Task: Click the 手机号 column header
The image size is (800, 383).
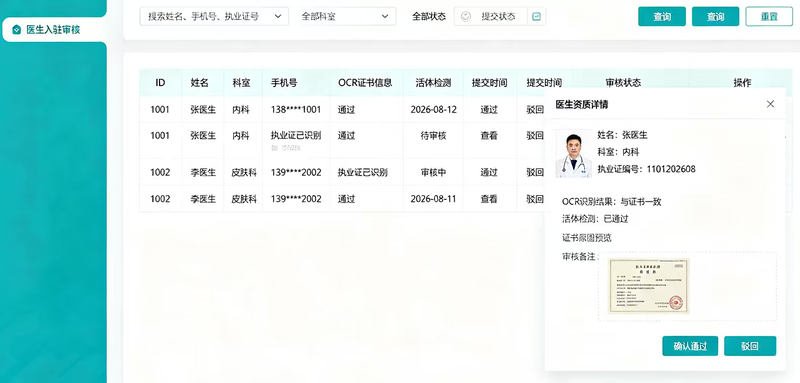Action: point(284,83)
